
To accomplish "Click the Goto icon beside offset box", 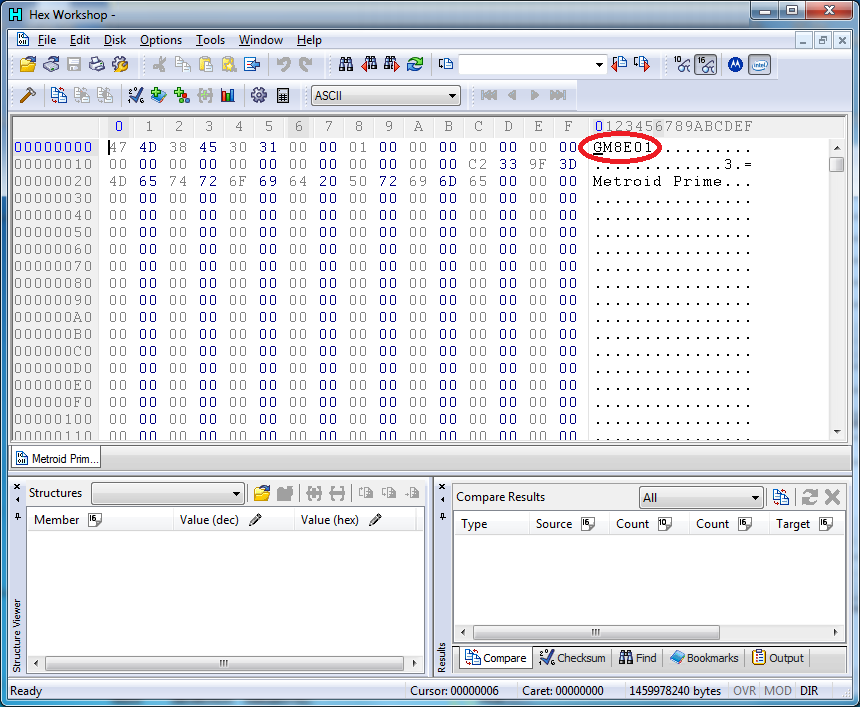I will tap(446, 64).
